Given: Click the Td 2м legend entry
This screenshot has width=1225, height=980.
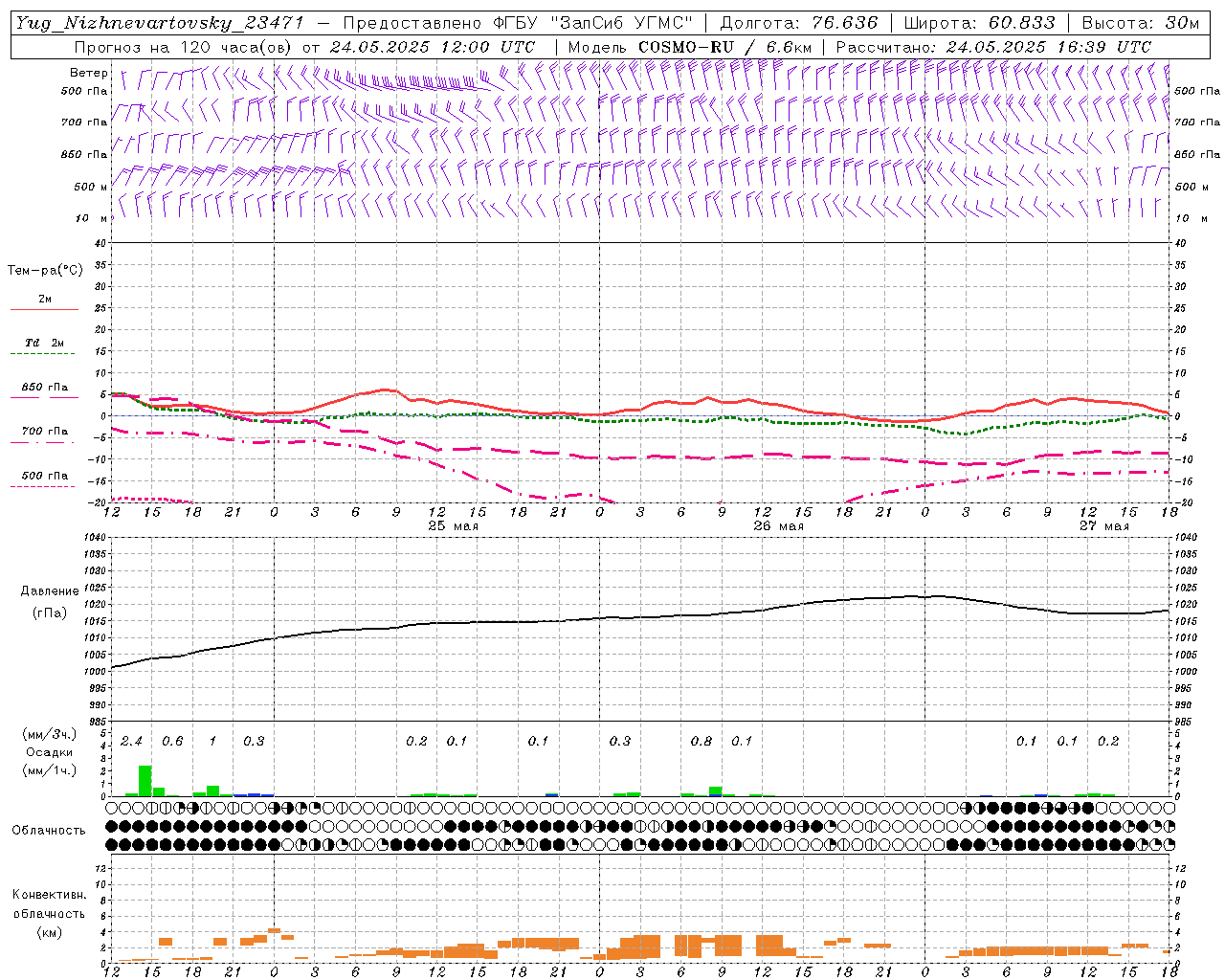Looking at the screenshot, I should coord(44,343).
